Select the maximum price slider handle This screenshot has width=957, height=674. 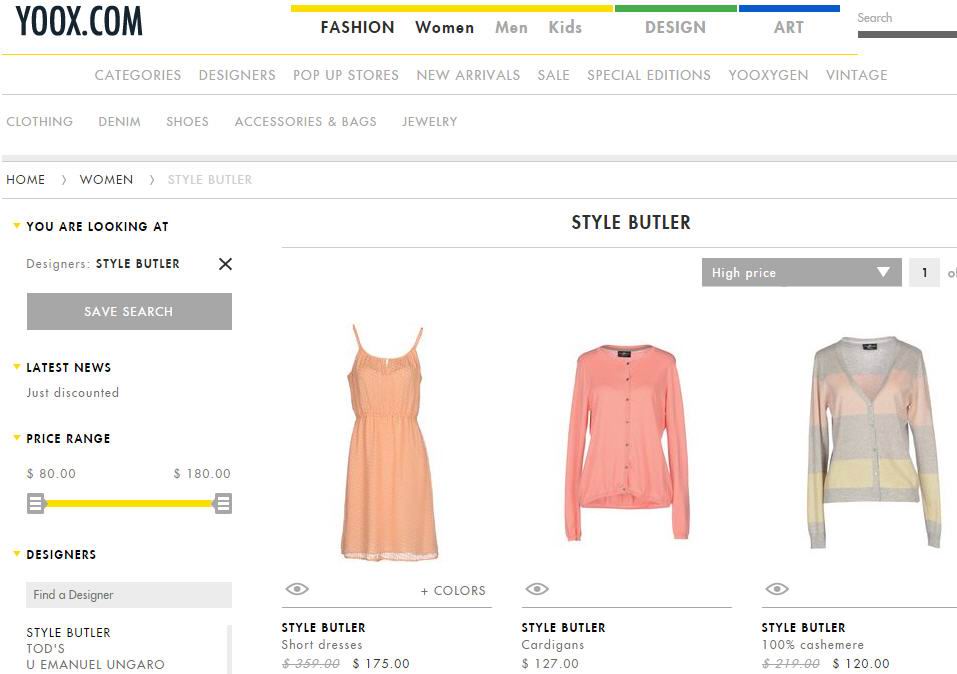pos(223,504)
